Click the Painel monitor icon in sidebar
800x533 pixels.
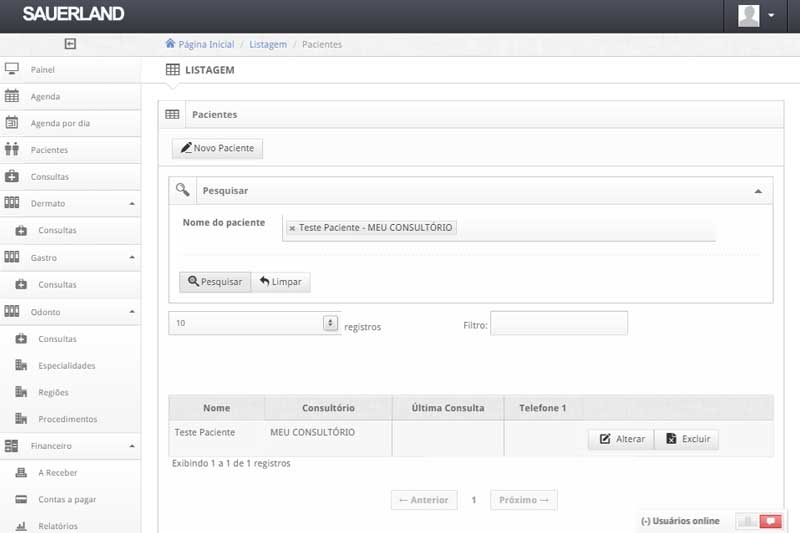click(x=12, y=70)
